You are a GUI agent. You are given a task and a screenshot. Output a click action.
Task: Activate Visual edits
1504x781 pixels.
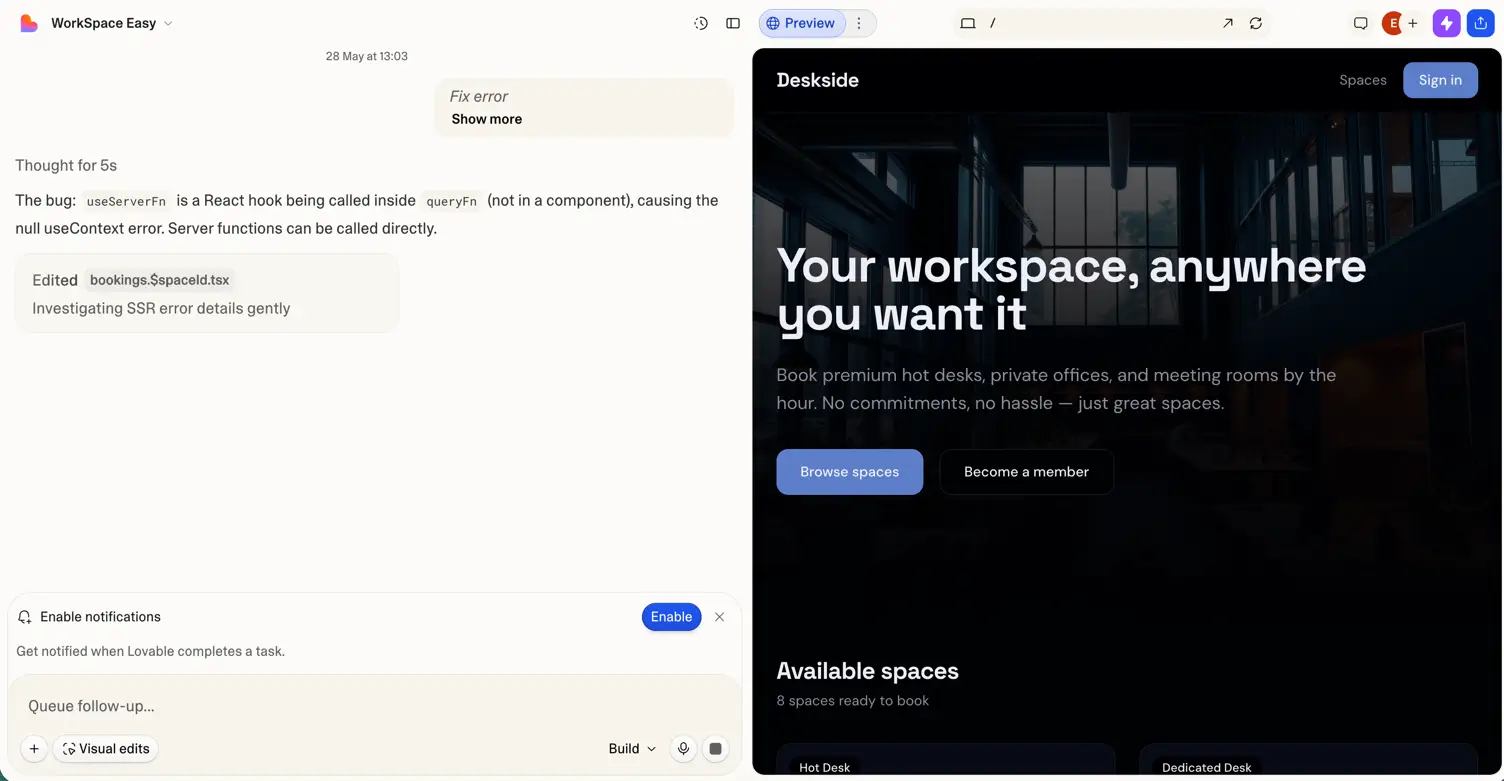106,749
